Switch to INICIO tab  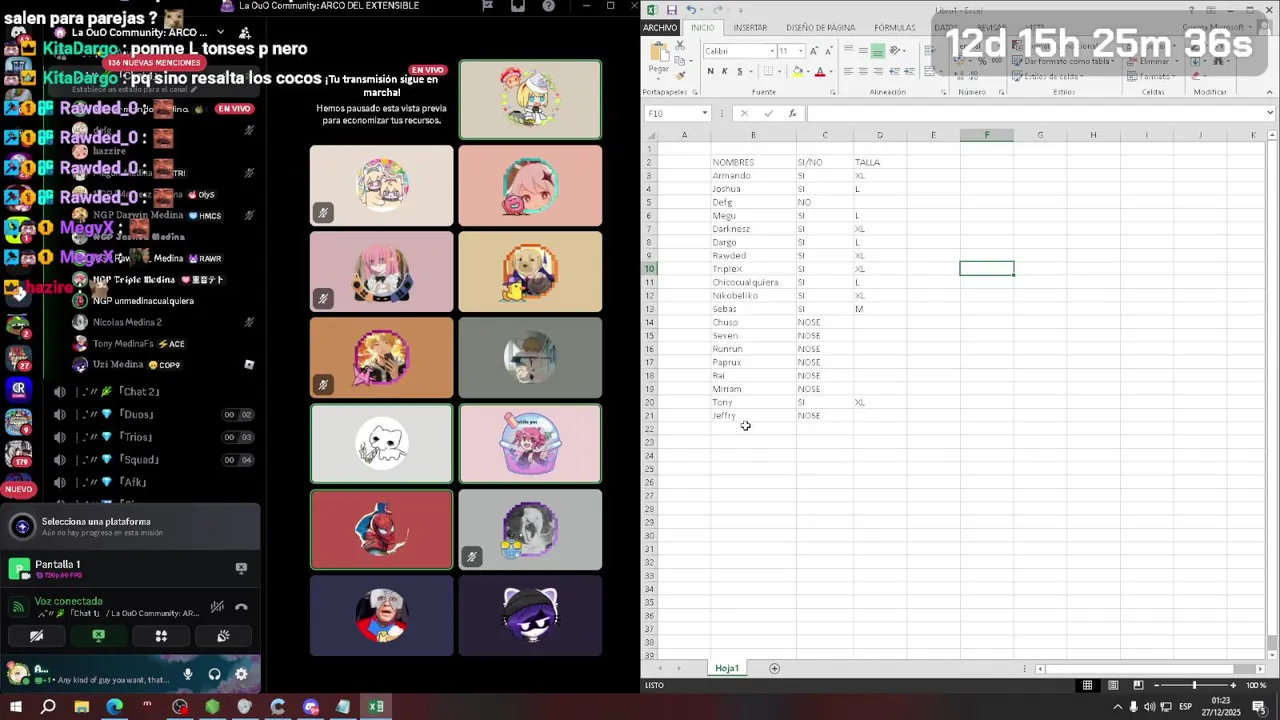(x=703, y=27)
